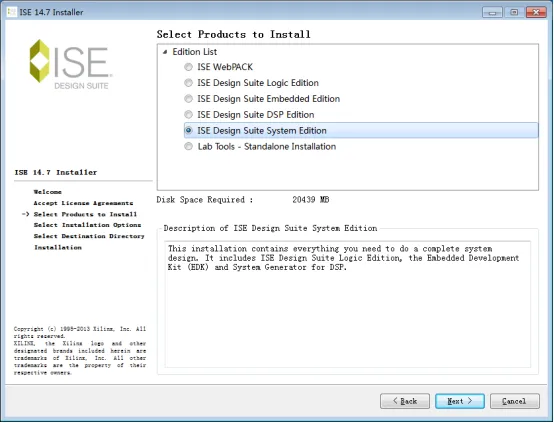Go to the Next installer page
Screen dimensions: 554x423
click(x=460, y=401)
